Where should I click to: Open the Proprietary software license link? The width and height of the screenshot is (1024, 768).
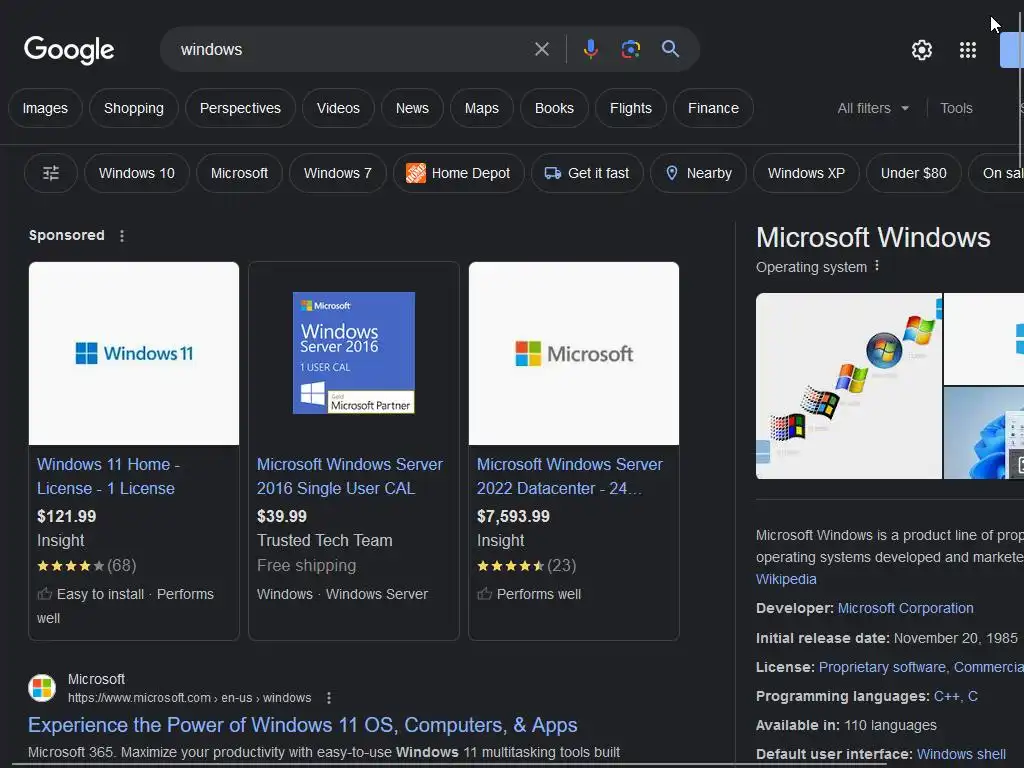tap(882, 667)
